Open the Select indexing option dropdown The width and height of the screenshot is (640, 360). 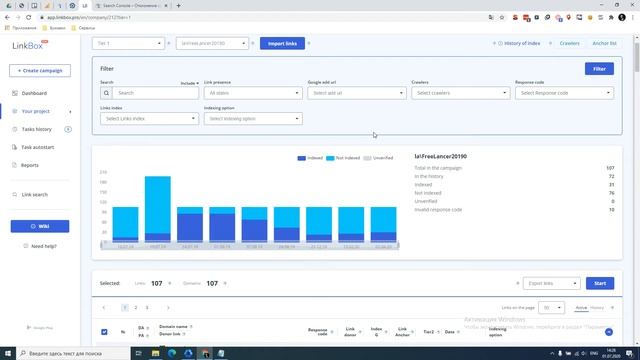click(253, 119)
